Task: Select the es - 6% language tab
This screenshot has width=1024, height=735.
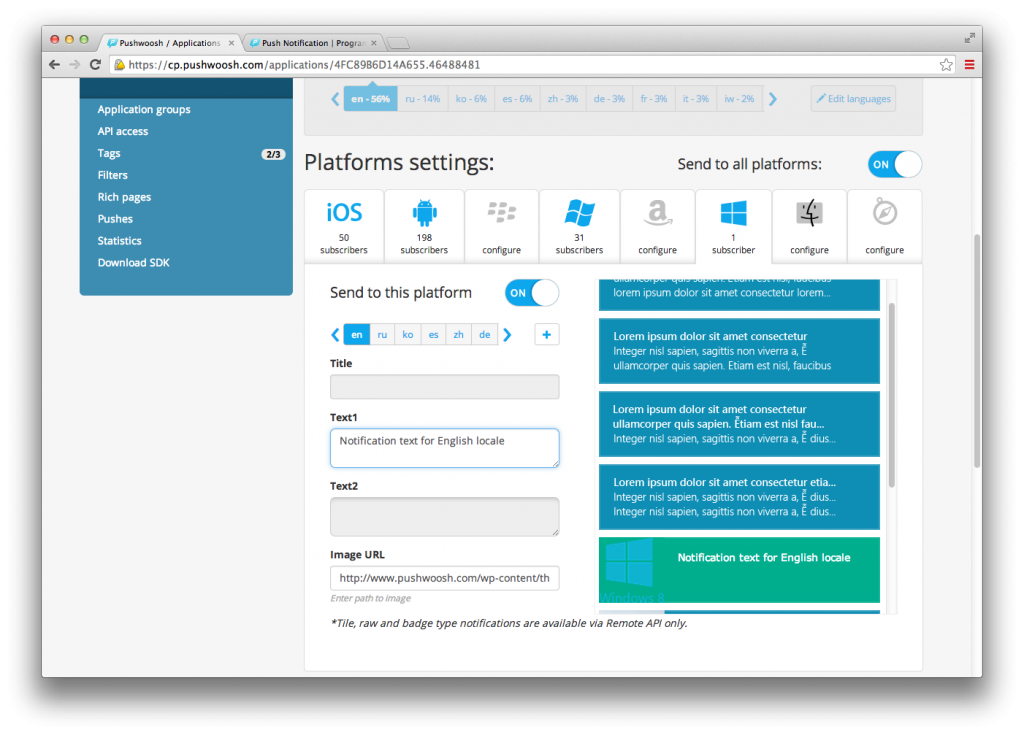Action: pos(517,99)
